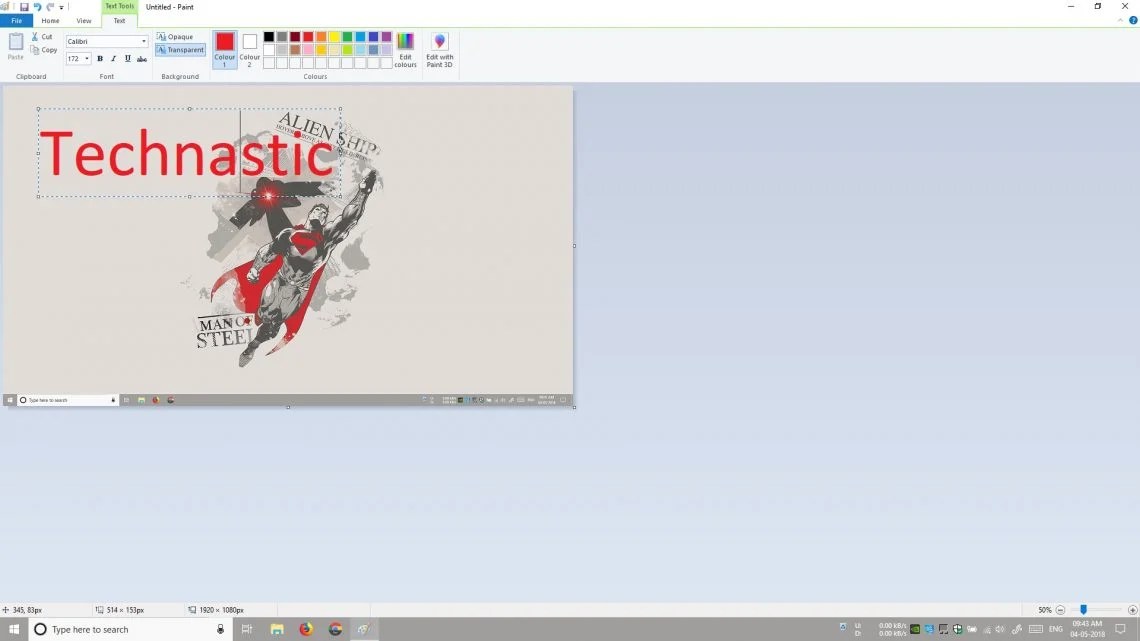
Task: Click the Windows Defender shield tray icon
Action: (958, 629)
